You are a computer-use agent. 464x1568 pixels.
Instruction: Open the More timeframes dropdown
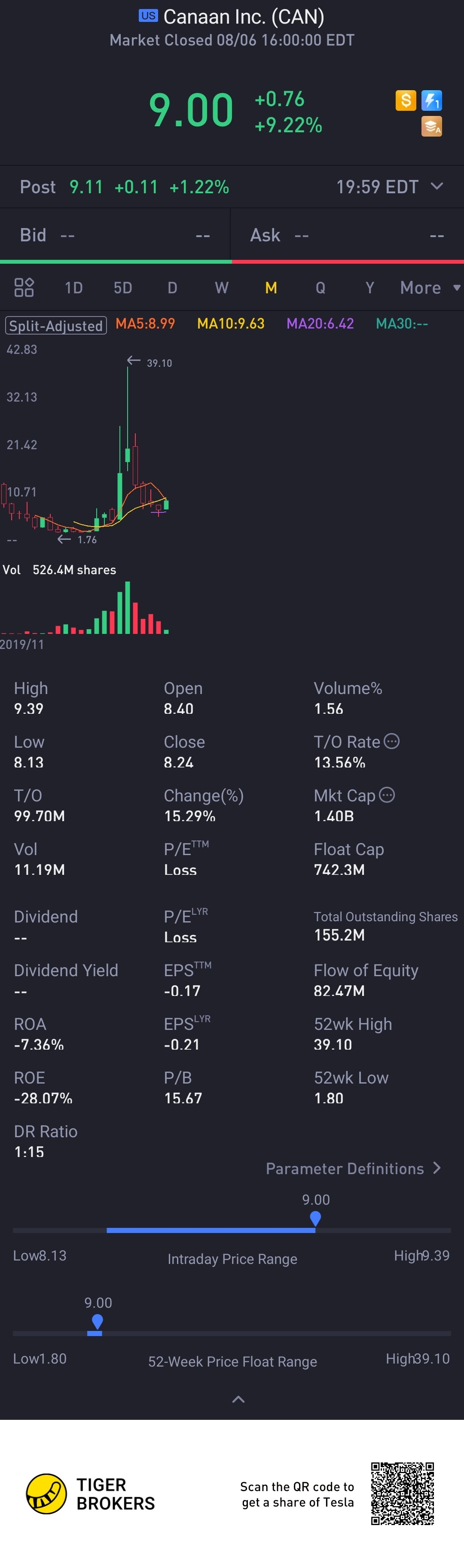pyautogui.click(x=429, y=287)
